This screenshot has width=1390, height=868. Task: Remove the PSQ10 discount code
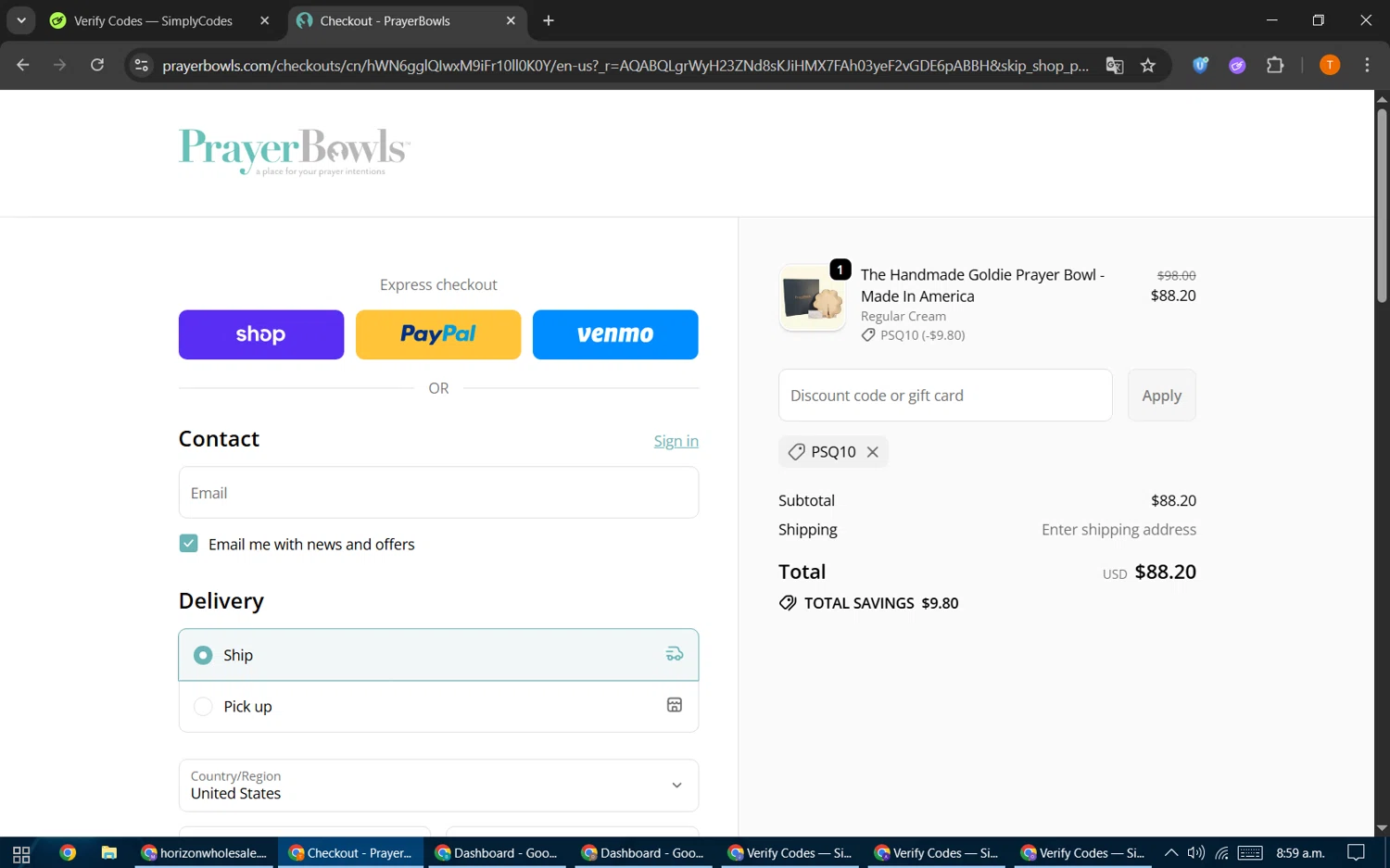coord(872,452)
